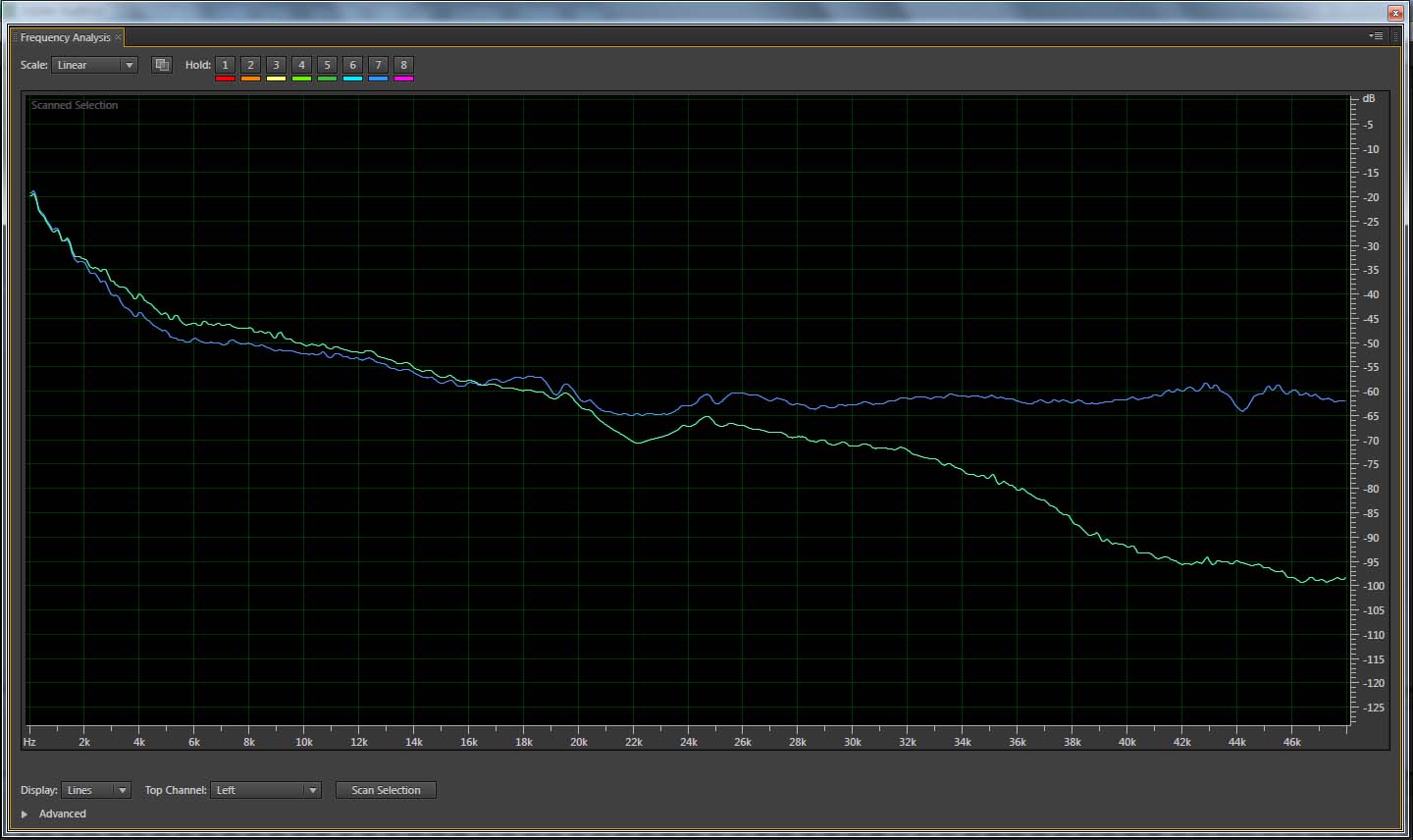Click the '-5' dB axis label

(1369, 125)
